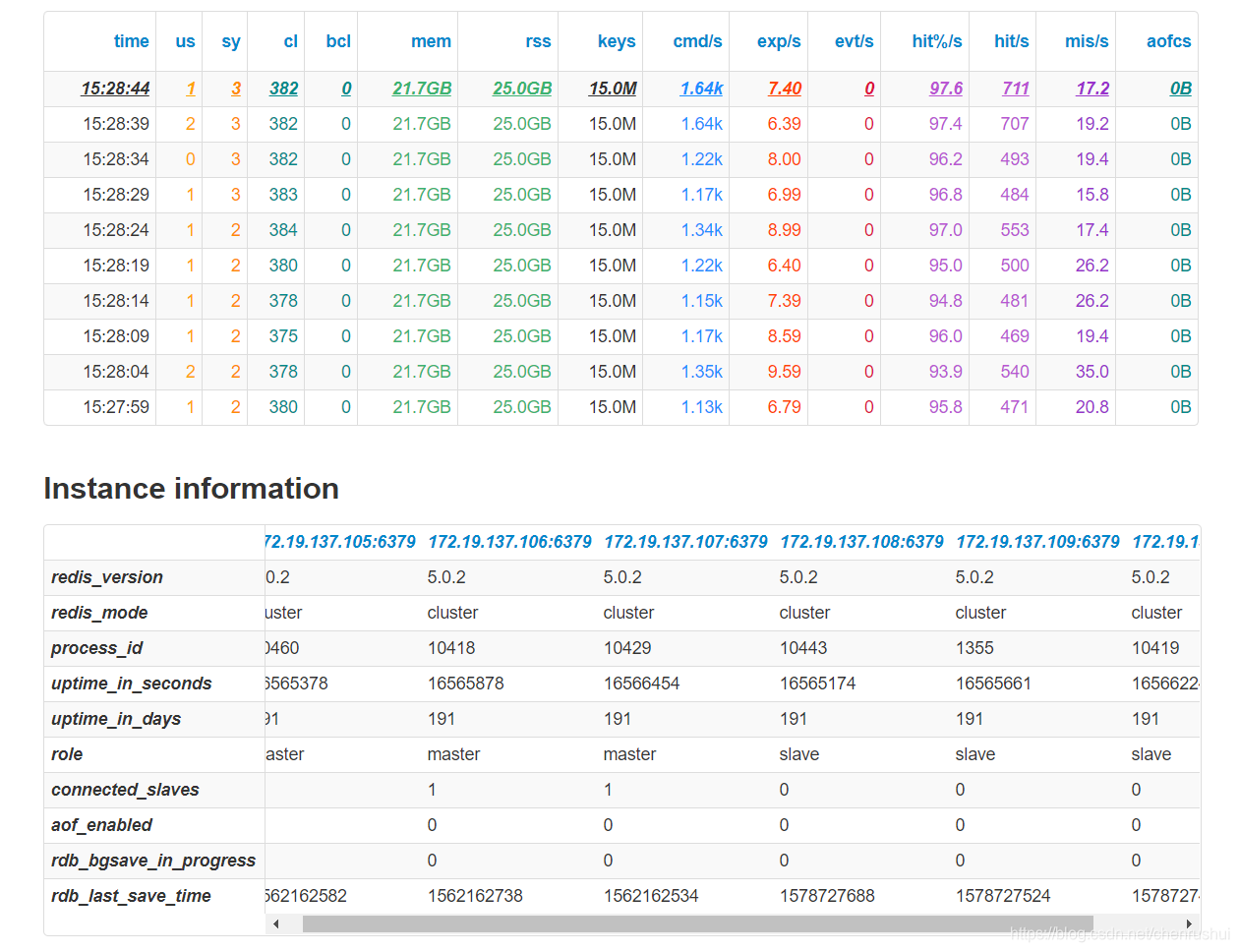The image size is (1239, 952).
Task: Click uptime value 16565174
Action: tap(817, 684)
